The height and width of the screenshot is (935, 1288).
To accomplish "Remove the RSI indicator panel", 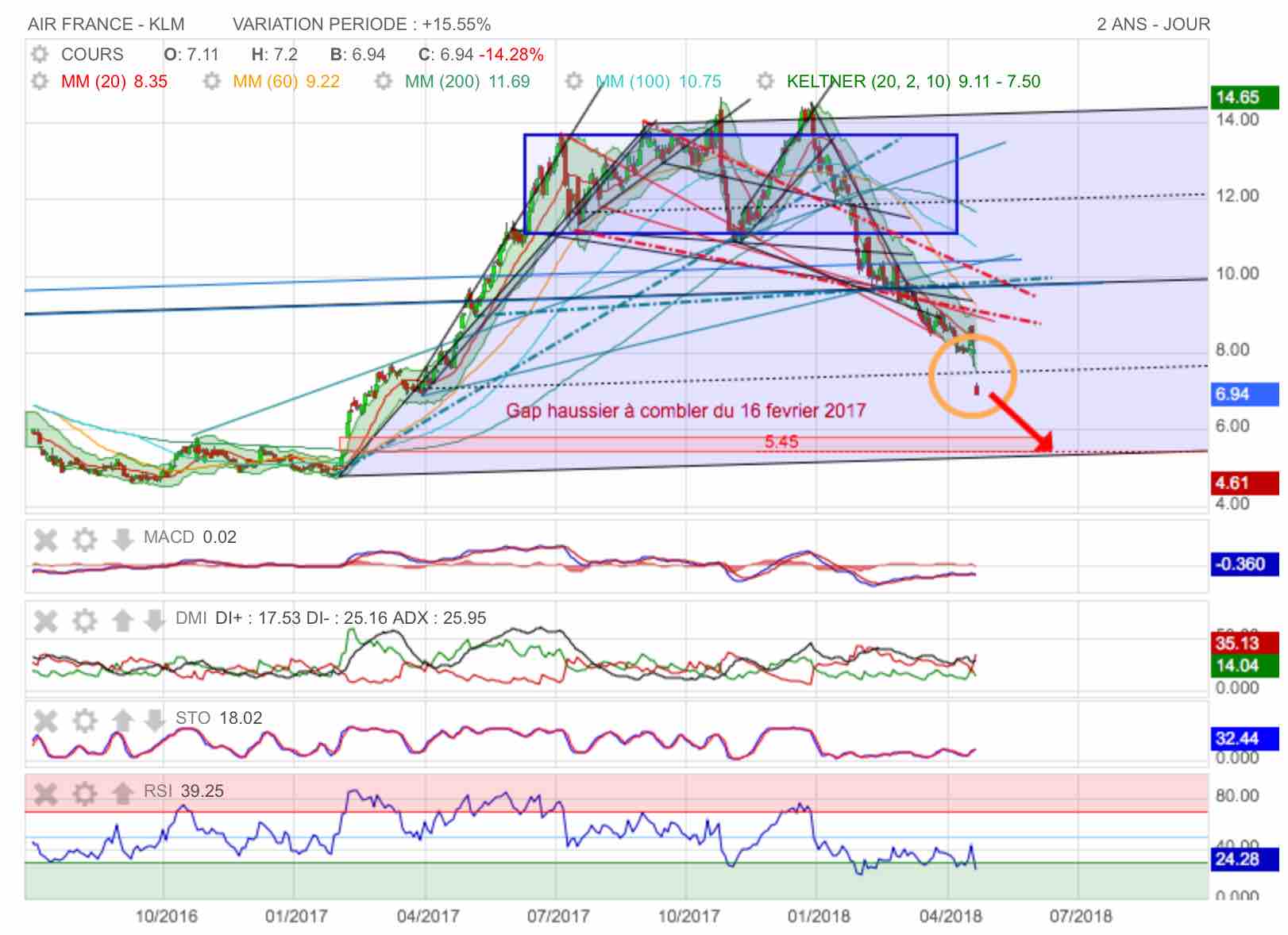I will click(x=46, y=793).
